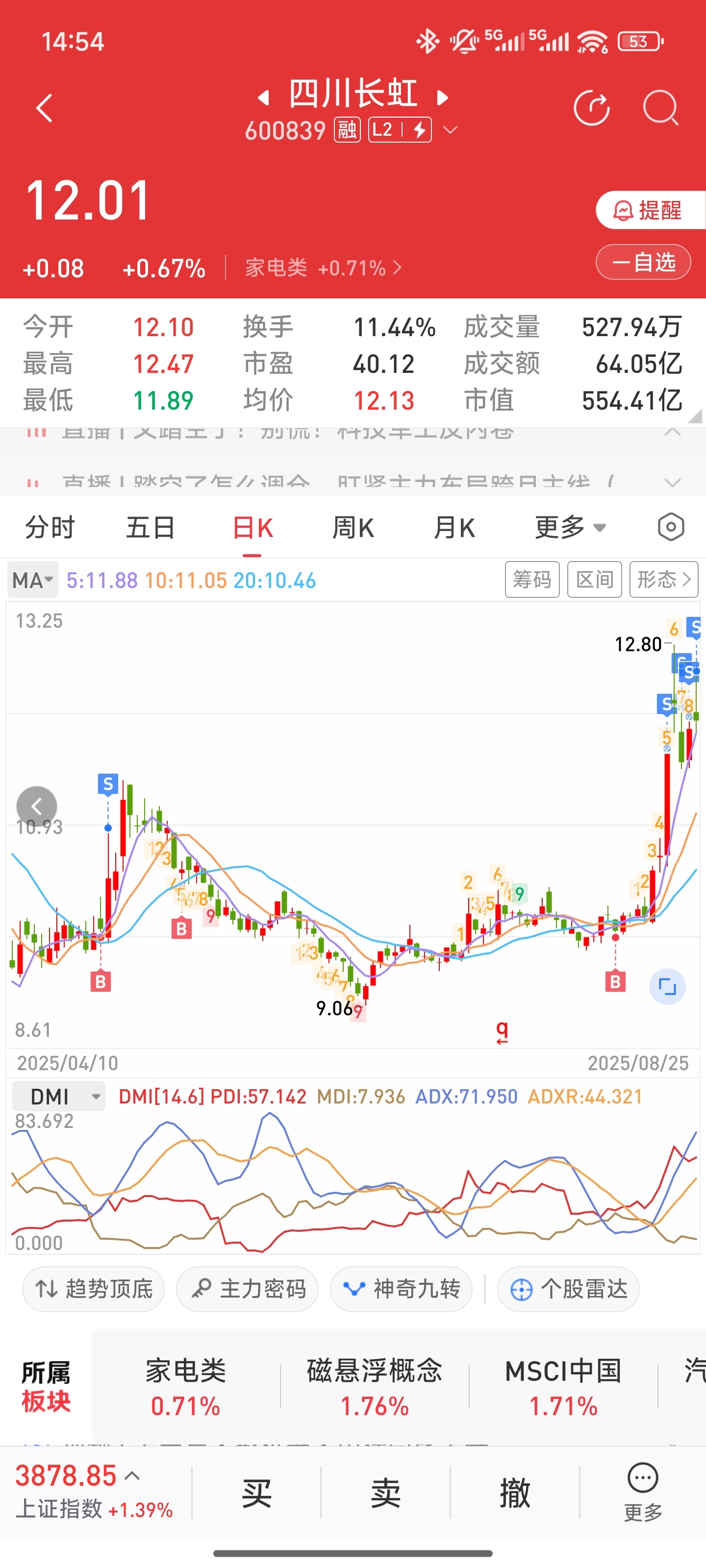The height and width of the screenshot is (1568, 706).
Task: Open chart settings hexagon icon
Action: click(671, 527)
